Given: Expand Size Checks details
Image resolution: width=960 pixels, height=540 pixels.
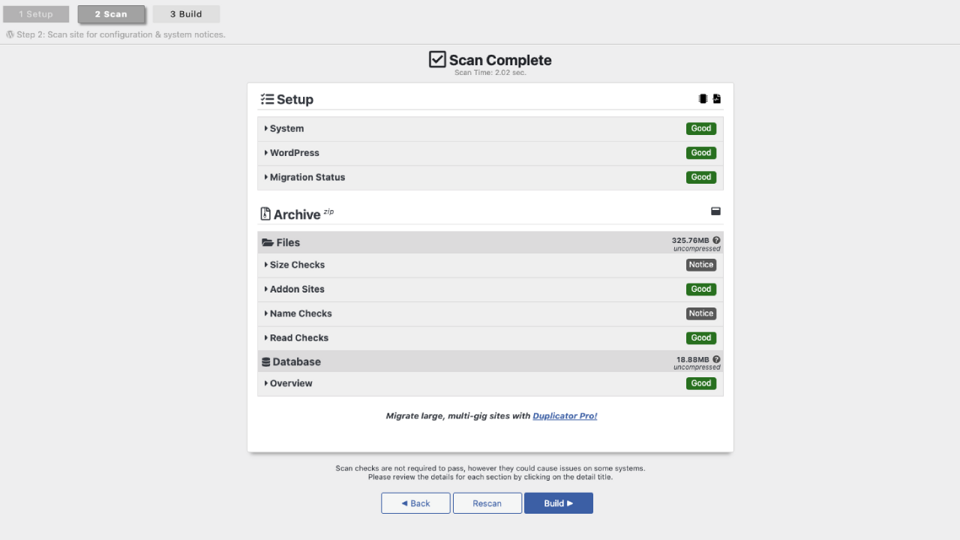Looking at the screenshot, I should point(490,265).
